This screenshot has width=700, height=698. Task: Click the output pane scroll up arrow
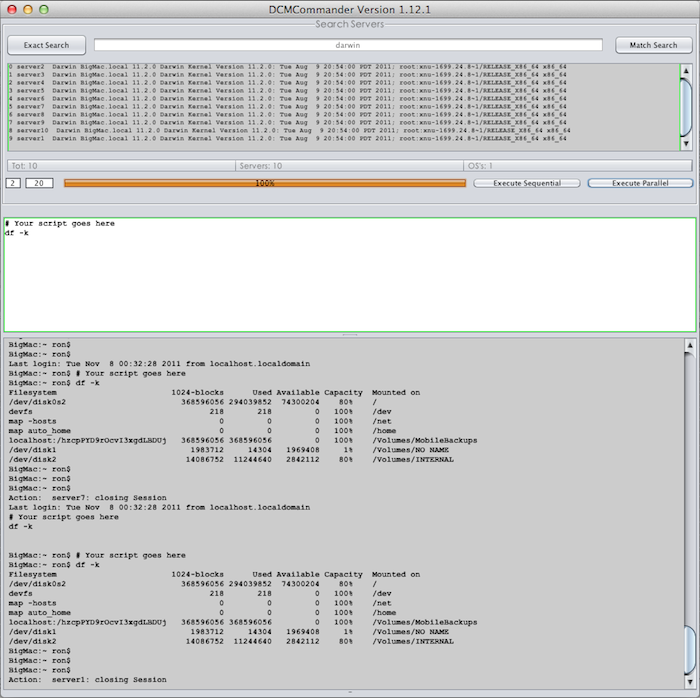(x=690, y=345)
